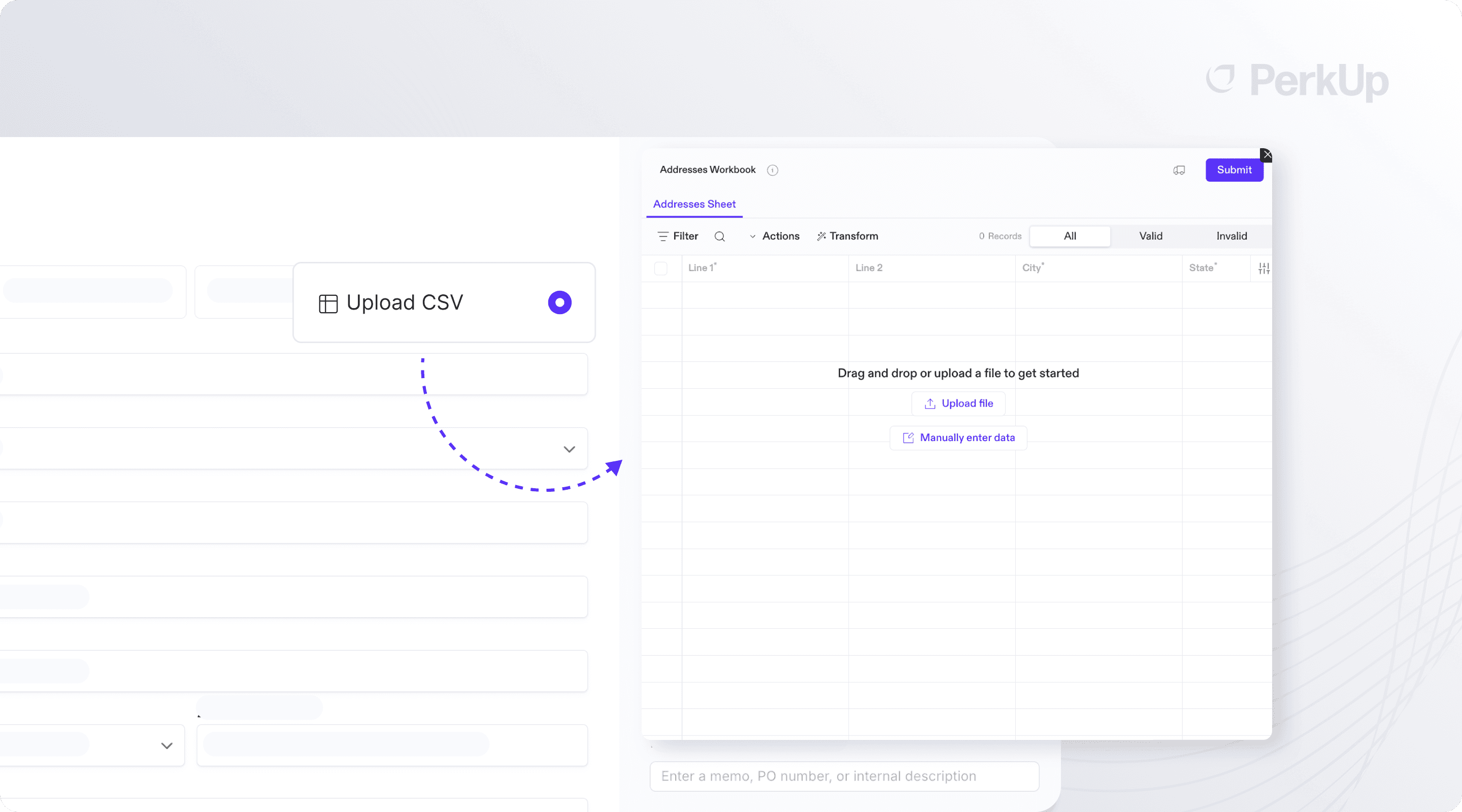Open the Addresses Sheet tab
1462x812 pixels.
[x=694, y=205]
